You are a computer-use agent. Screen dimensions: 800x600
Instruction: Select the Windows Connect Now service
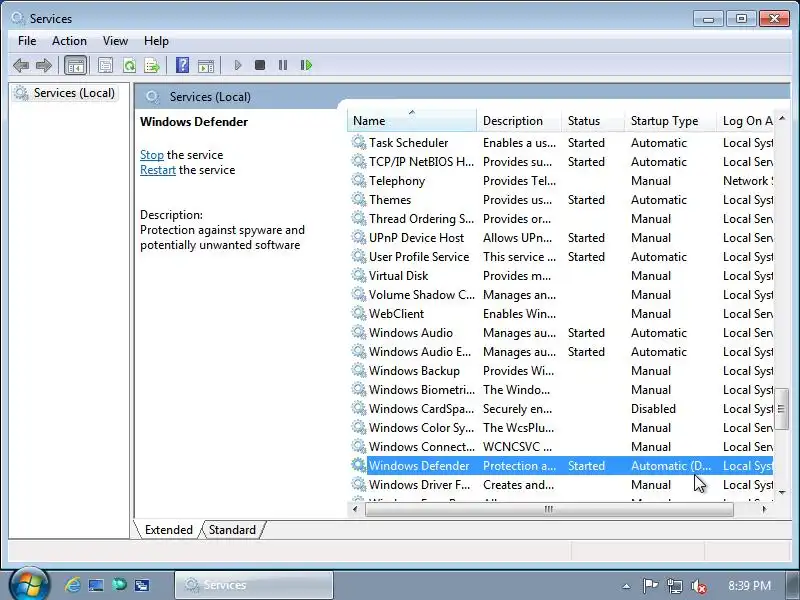(x=561, y=446)
